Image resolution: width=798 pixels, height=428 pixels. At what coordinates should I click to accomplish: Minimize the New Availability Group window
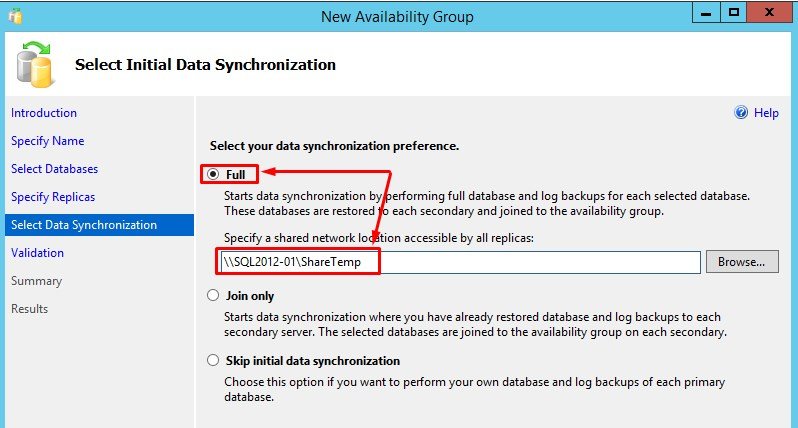pos(703,14)
